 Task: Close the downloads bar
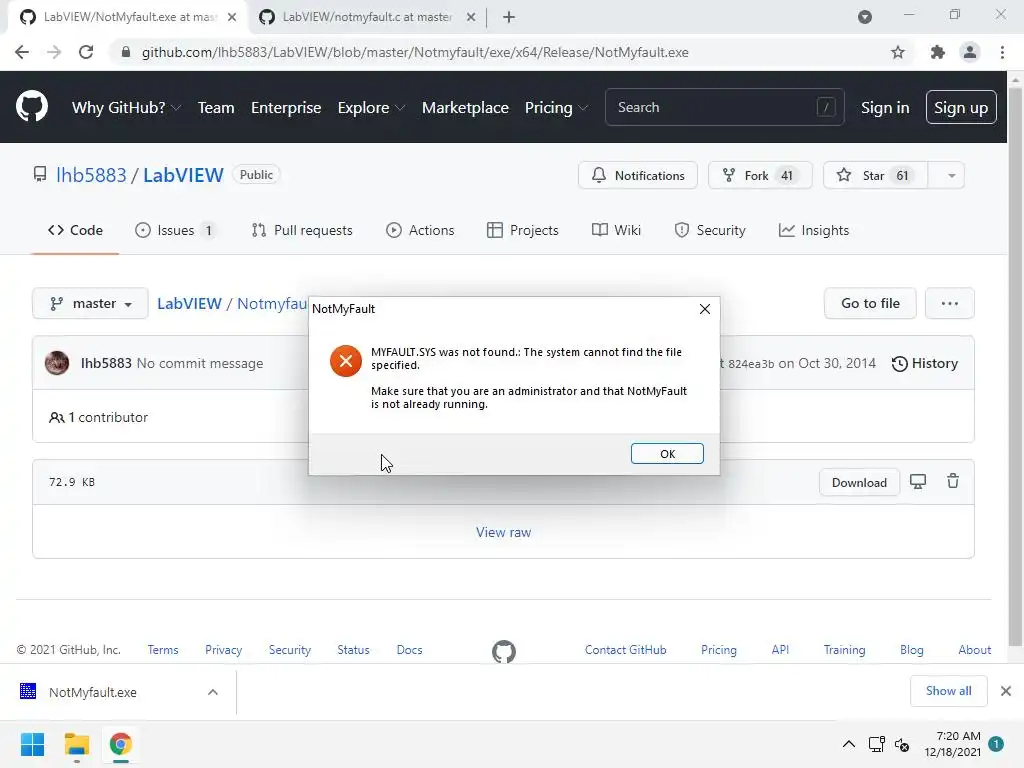click(1006, 691)
